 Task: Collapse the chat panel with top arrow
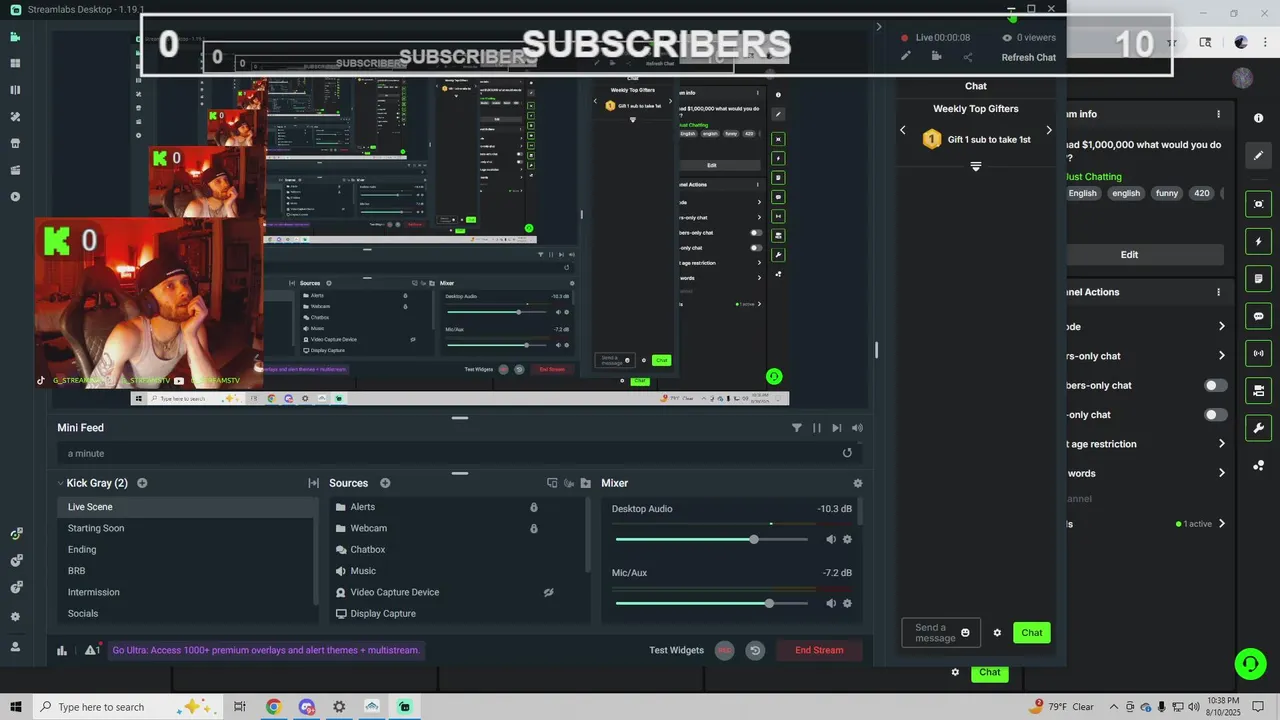click(879, 27)
